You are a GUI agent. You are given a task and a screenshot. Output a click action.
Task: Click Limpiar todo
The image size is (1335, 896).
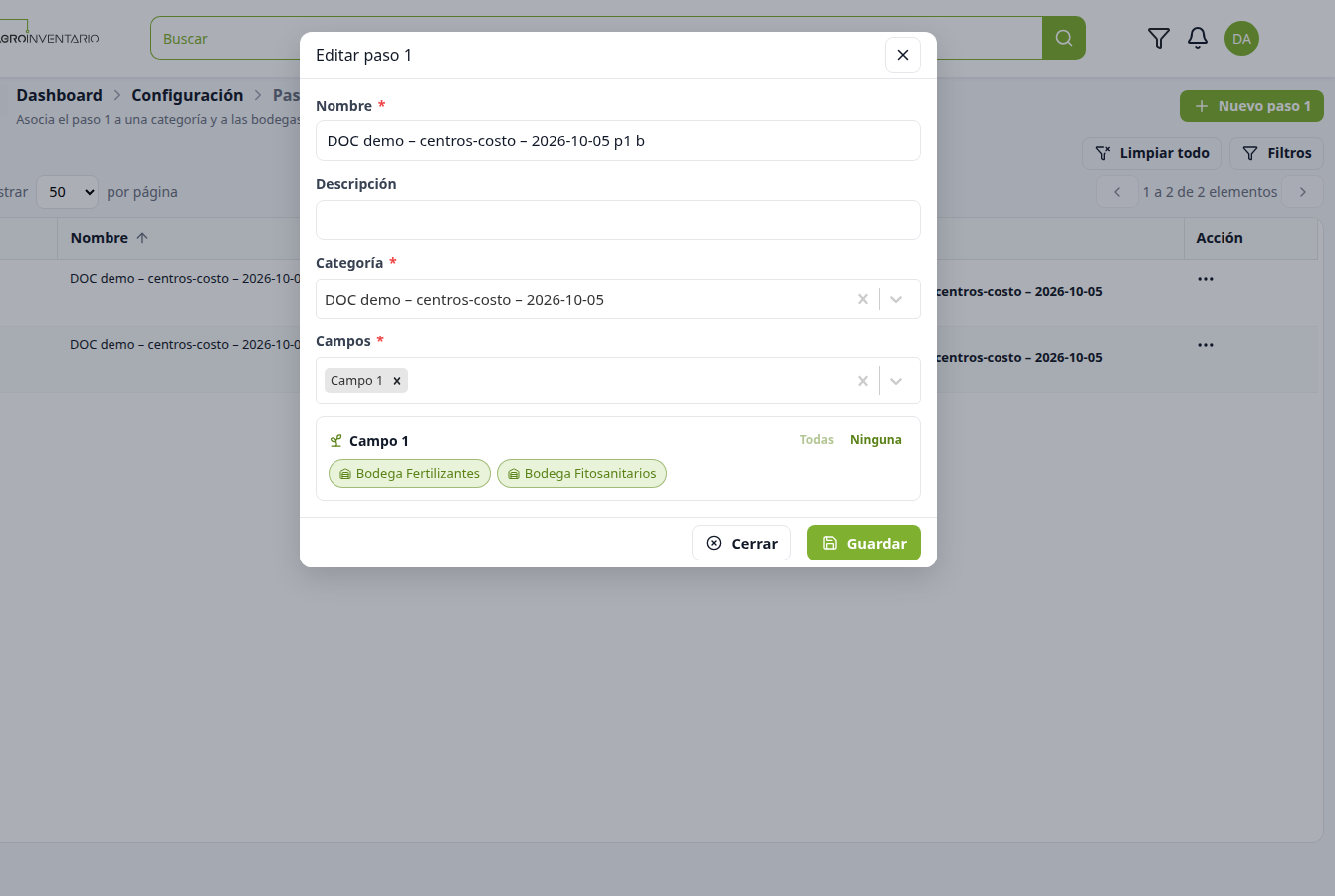[x=1152, y=153]
